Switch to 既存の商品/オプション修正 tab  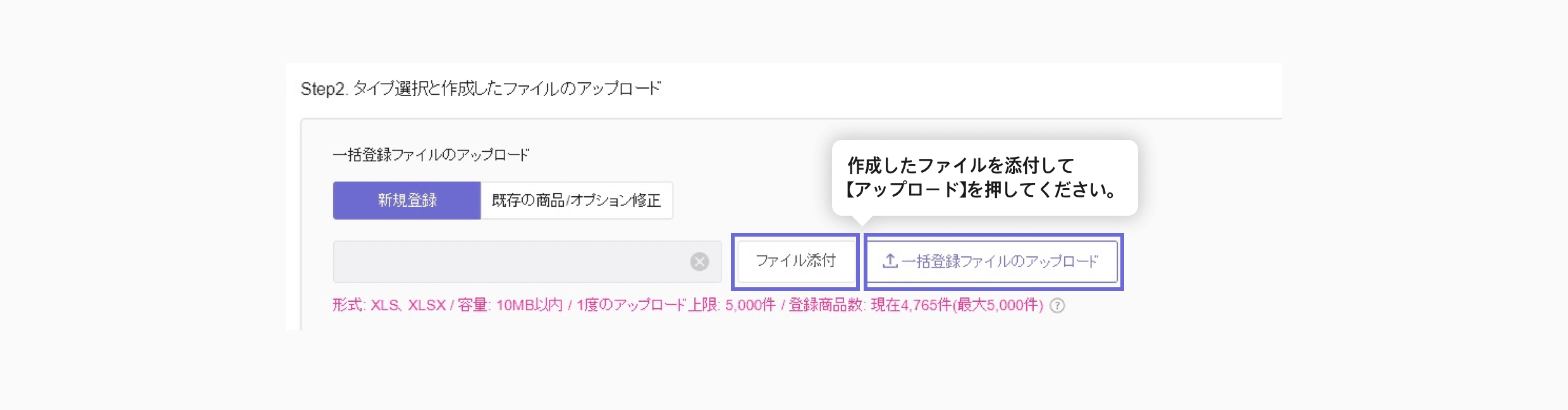click(577, 201)
